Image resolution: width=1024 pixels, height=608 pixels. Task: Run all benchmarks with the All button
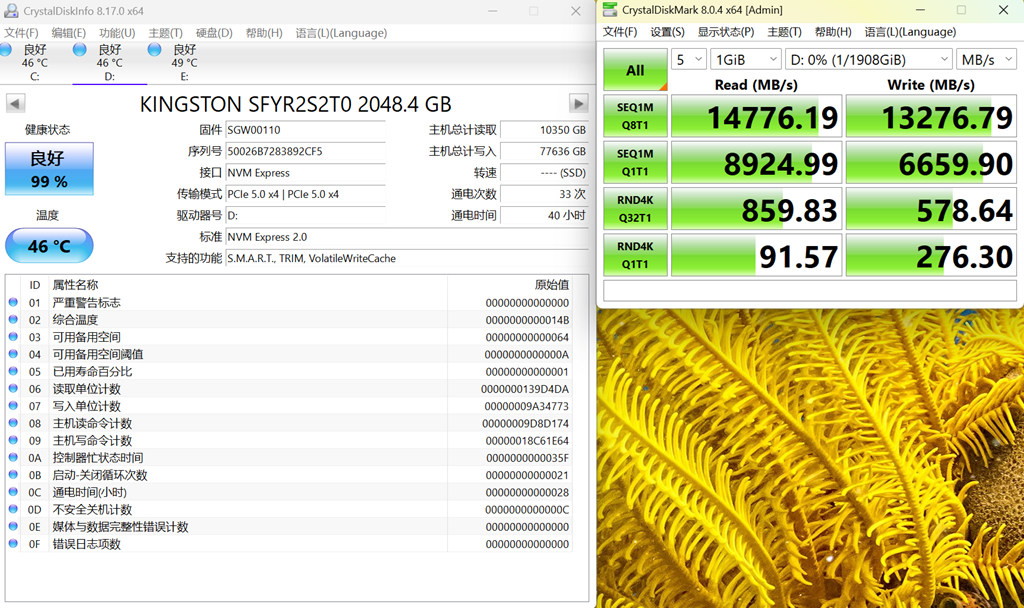pyautogui.click(x=635, y=69)
